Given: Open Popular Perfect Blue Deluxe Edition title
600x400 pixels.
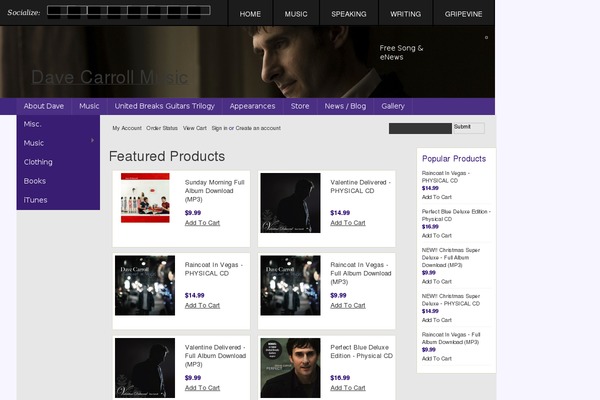Looking at the screenshot, I should (456, 215).
